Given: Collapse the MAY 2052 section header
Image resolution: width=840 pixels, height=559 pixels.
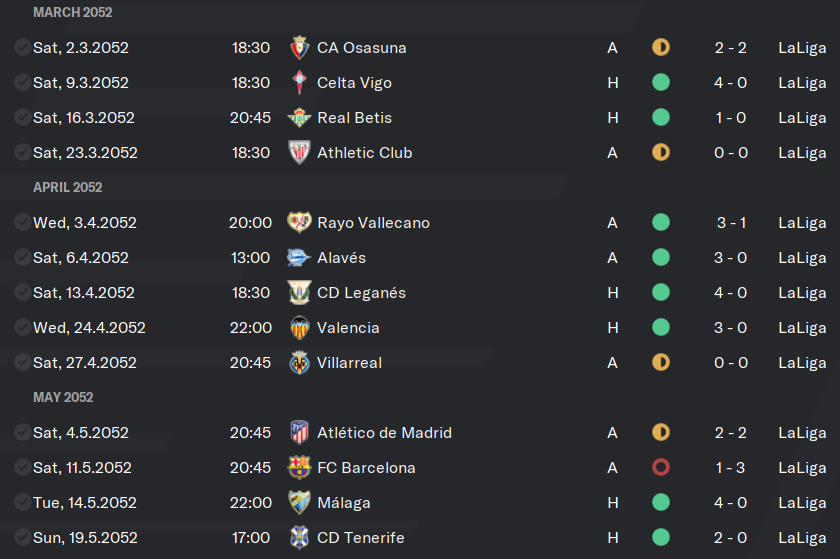Looking at the screenshot, I should [63, 397].
